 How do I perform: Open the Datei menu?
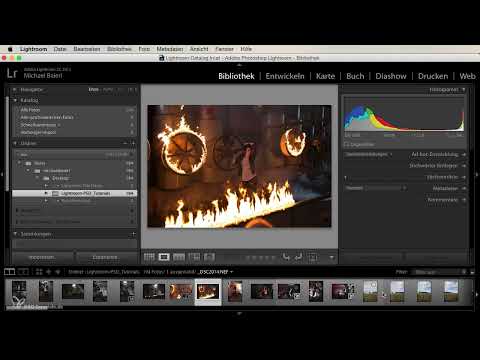[60, 49]
